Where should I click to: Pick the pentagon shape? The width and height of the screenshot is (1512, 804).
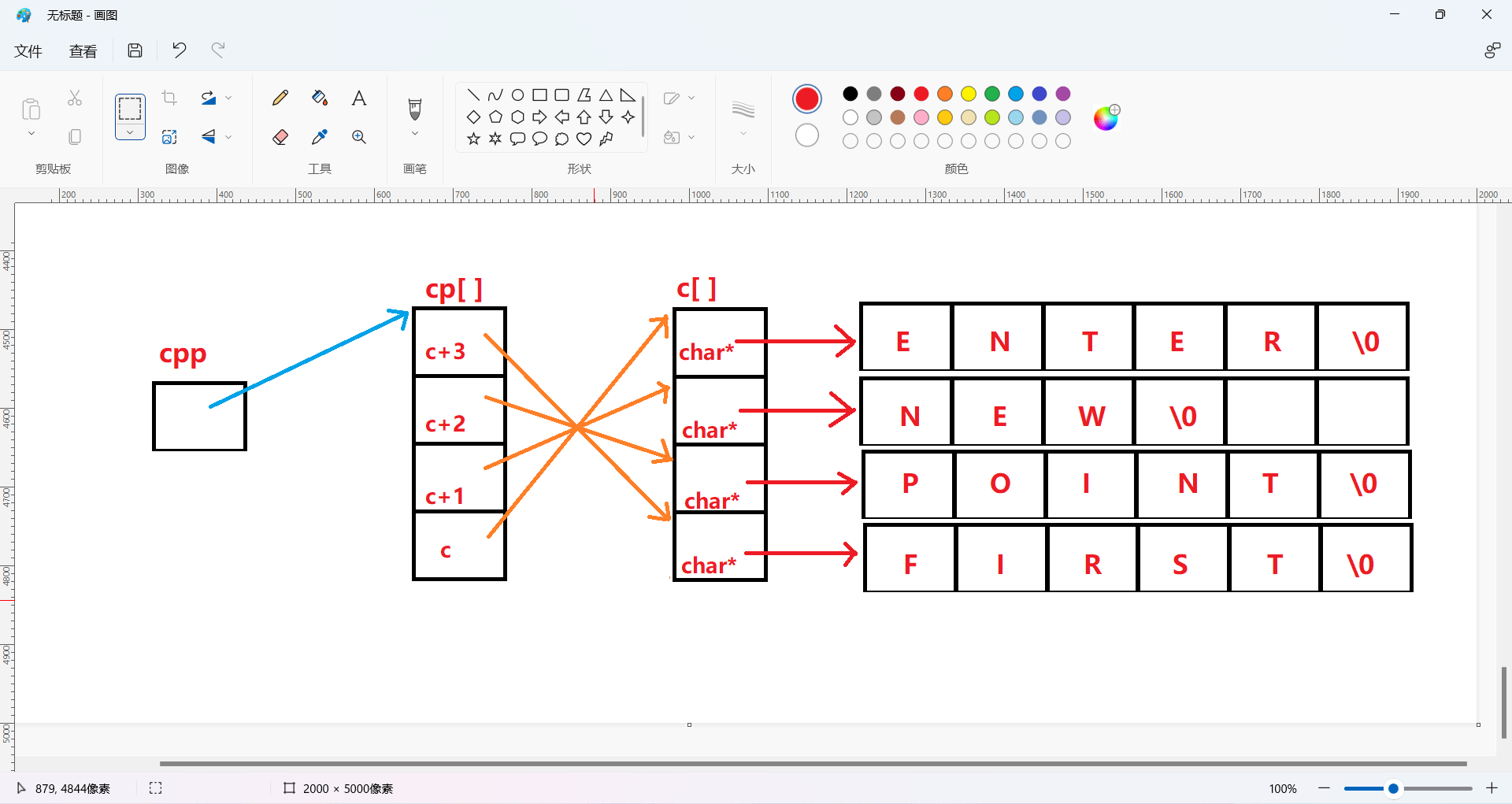point(495,117)
